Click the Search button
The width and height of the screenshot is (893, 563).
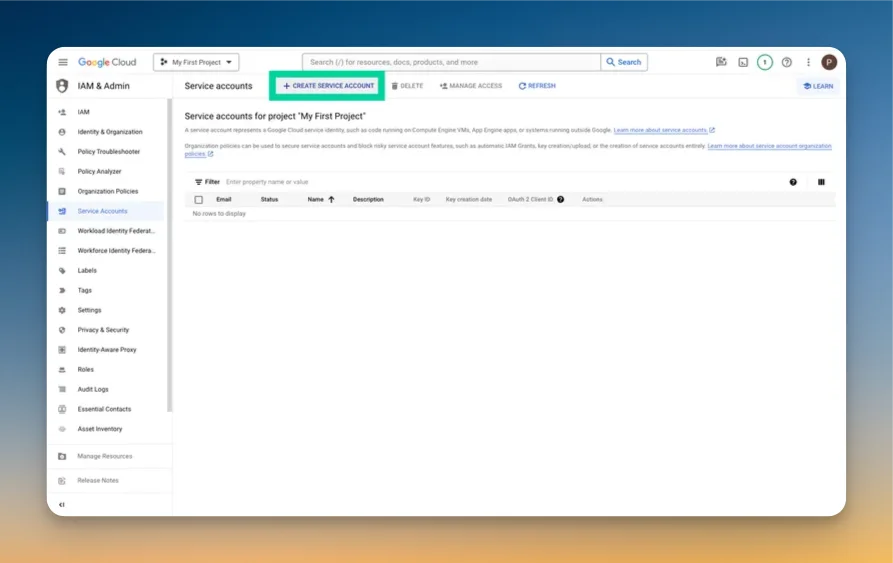tap(624, 62)
